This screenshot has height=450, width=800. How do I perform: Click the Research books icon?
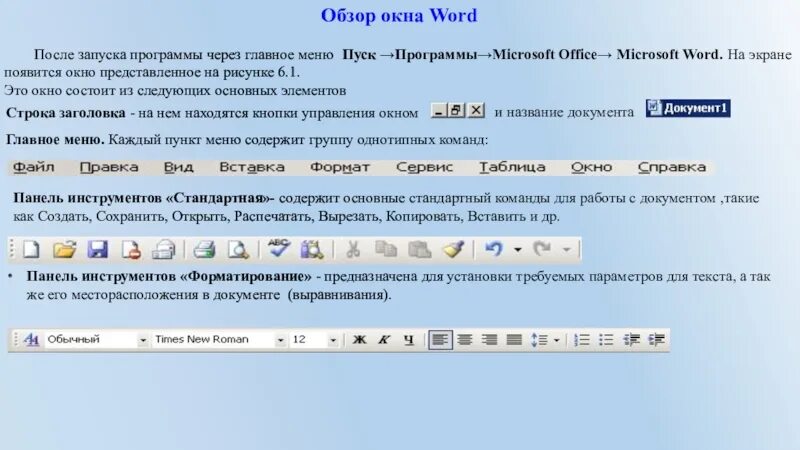[312, 249]
